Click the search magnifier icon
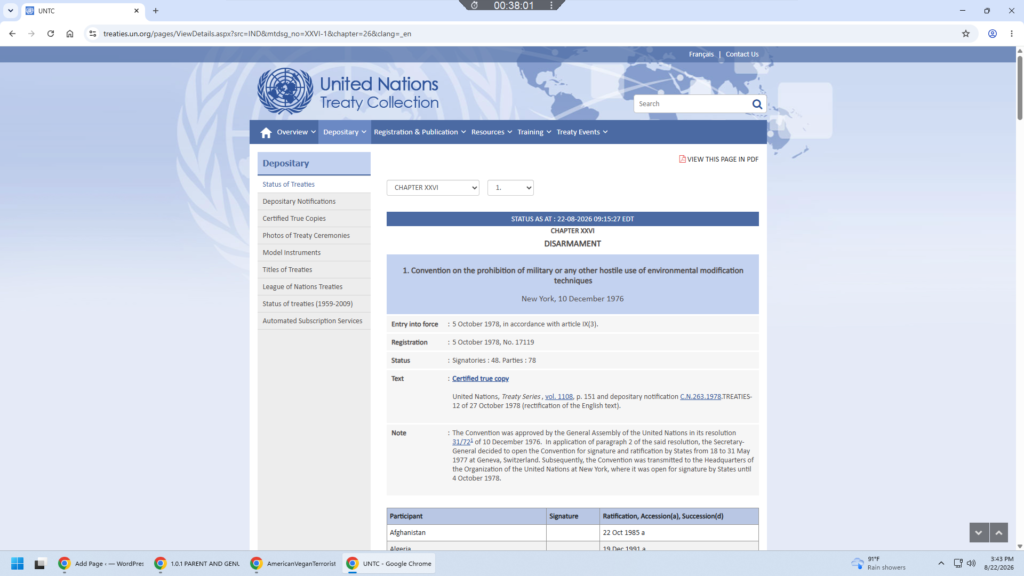1024x576 pixels. tap(757, 104)
